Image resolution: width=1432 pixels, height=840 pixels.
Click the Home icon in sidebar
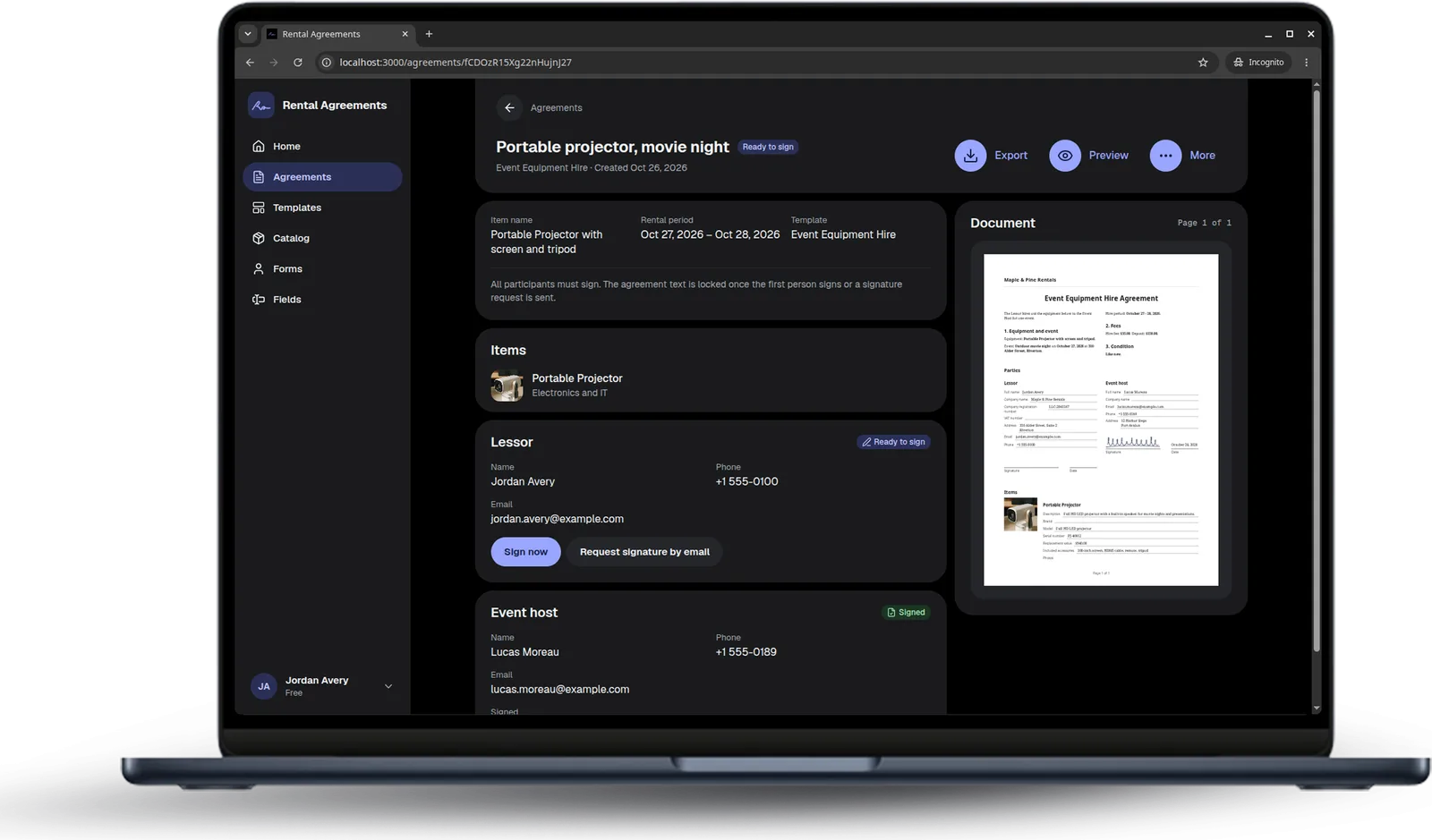pyautogui.click(x=259, y=146)
